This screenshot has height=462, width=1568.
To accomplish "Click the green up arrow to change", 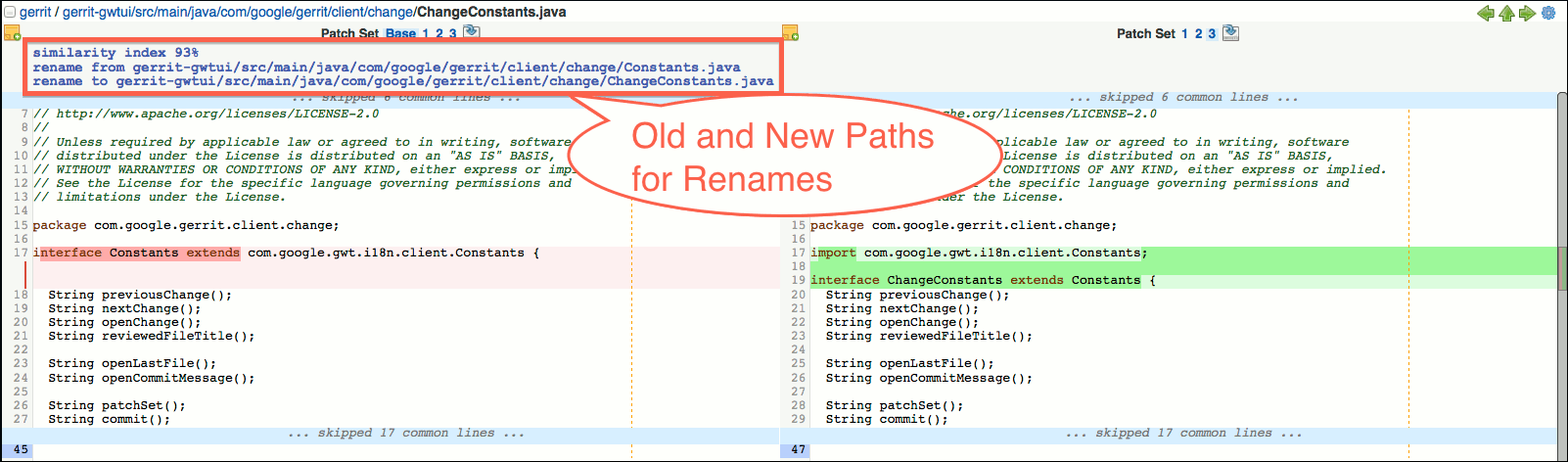I will click(x=1506, y=13).
